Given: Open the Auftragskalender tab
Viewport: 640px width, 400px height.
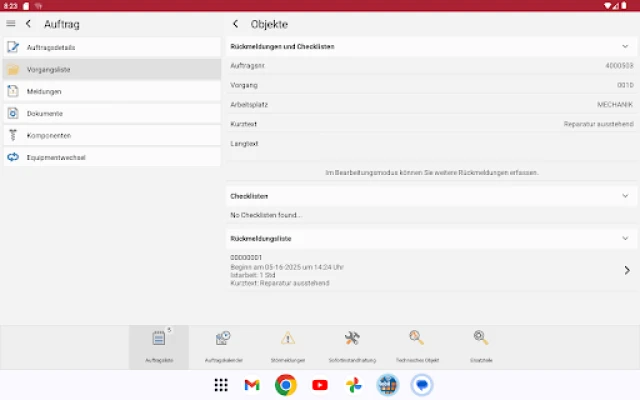Looking at the screenshot, I should (223, 345).
